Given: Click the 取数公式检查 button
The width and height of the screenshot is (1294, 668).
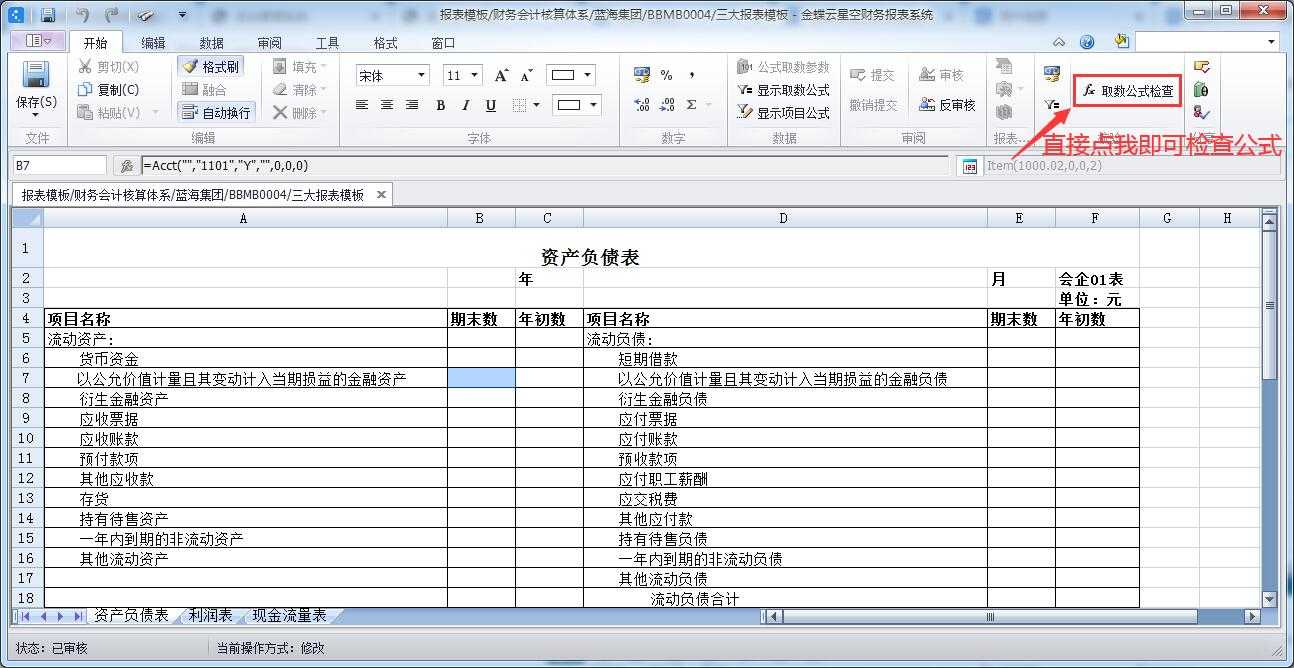Looking at the screenshot, I should (x=1128, y=91).
